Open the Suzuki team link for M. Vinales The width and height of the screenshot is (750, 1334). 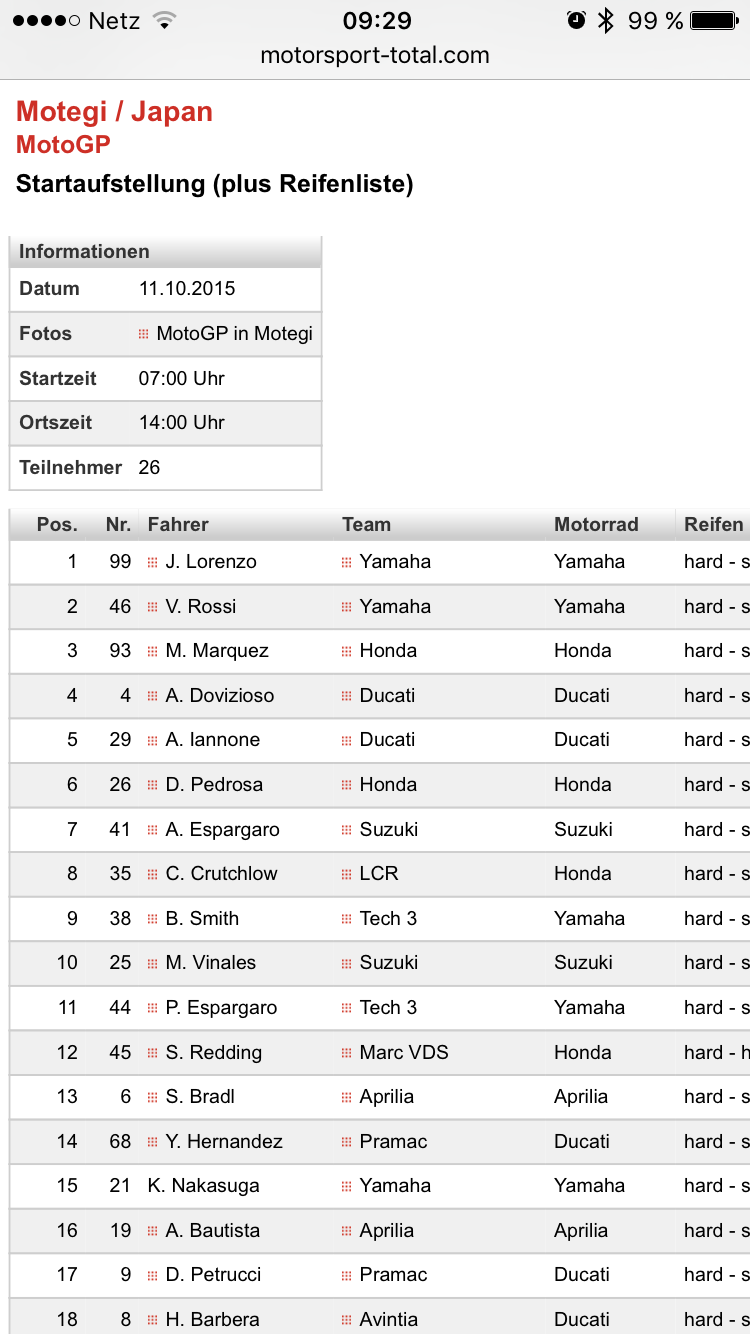click(389, 963)
